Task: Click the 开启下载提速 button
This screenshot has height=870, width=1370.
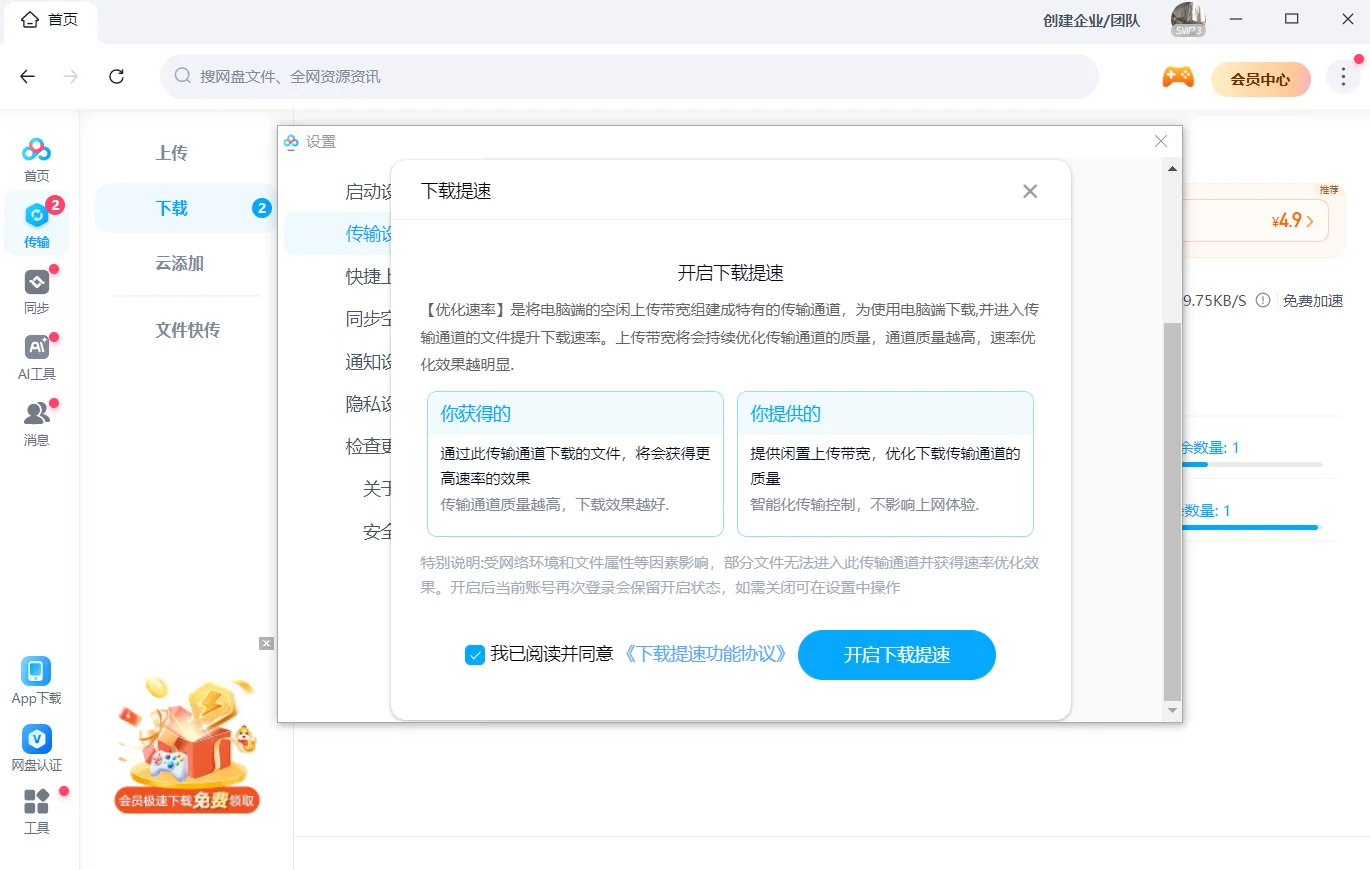Action: (896, 655)
